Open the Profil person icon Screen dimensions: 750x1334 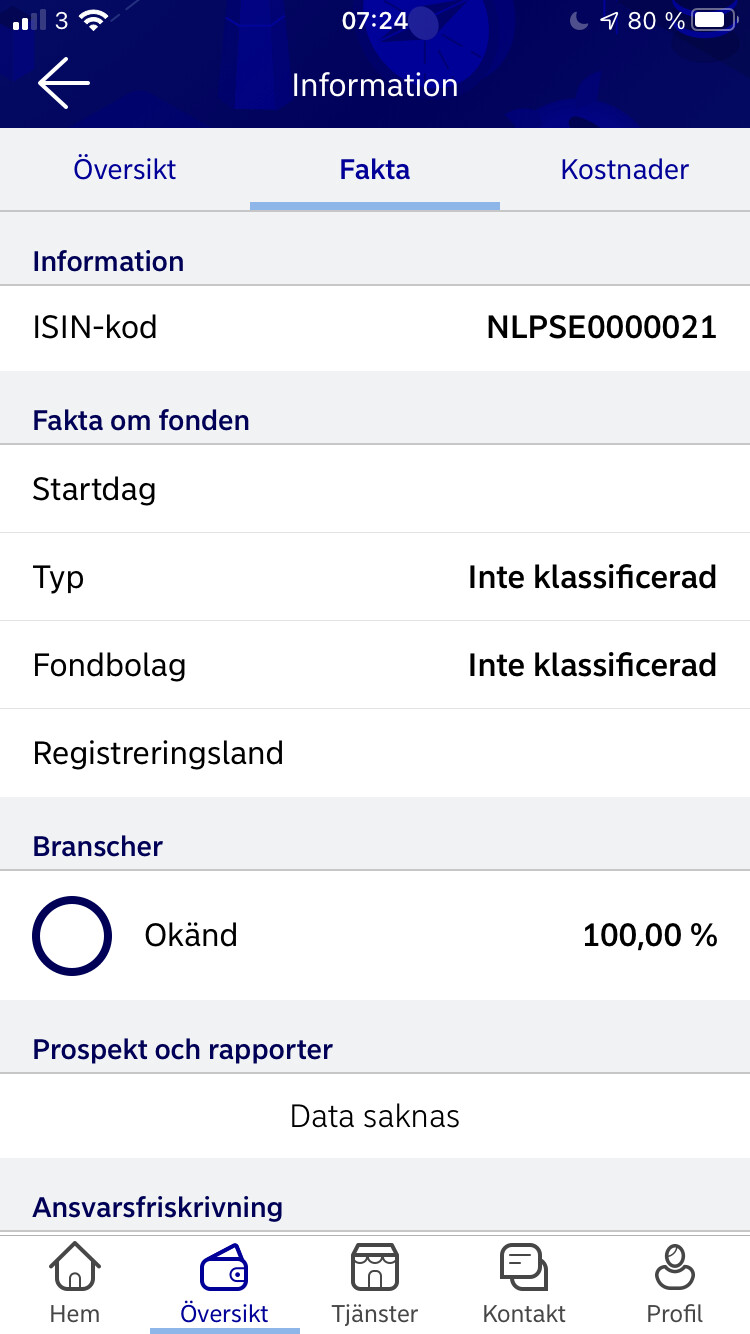pos(675,1268)
